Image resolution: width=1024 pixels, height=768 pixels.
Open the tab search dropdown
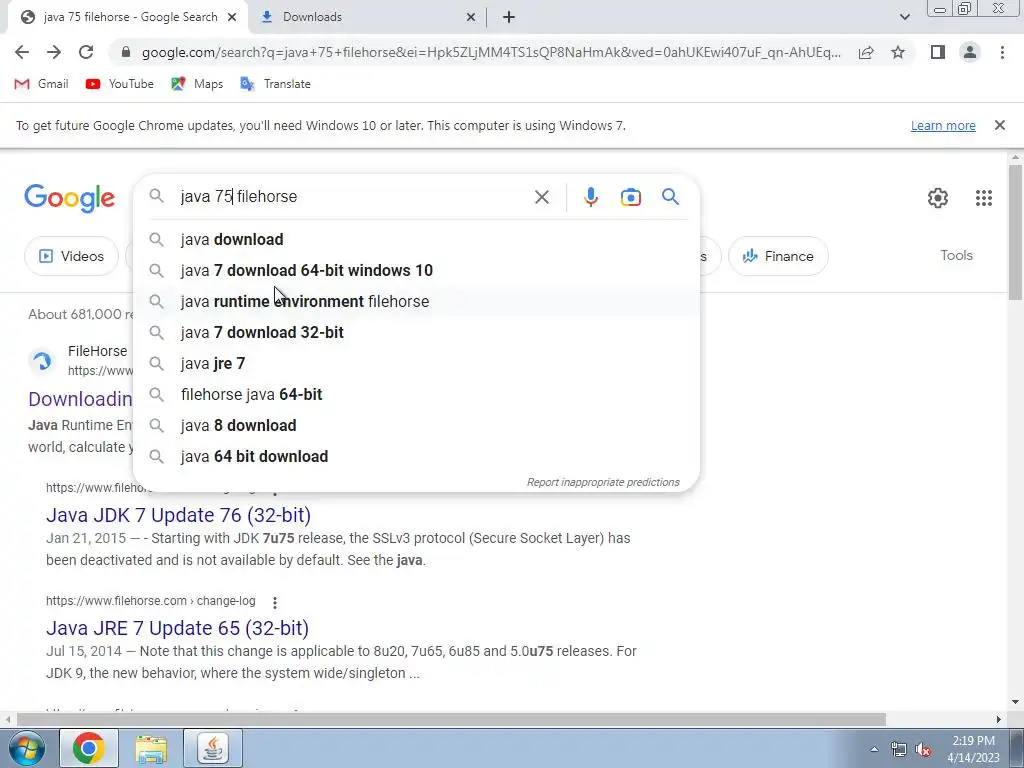pyautogui.click(x=904, y=17)
